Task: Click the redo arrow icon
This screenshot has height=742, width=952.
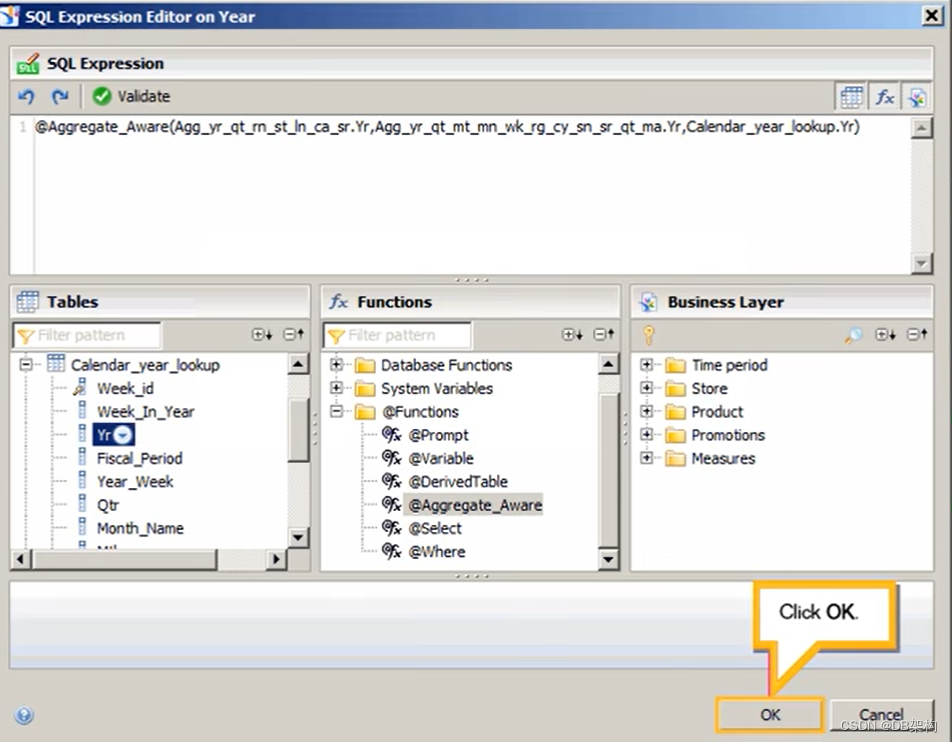Action: [60, 96]
